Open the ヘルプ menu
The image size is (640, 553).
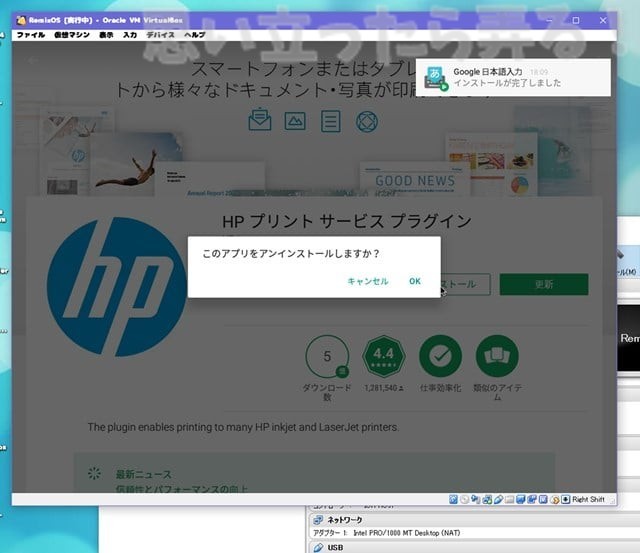(x=195, y=35)
